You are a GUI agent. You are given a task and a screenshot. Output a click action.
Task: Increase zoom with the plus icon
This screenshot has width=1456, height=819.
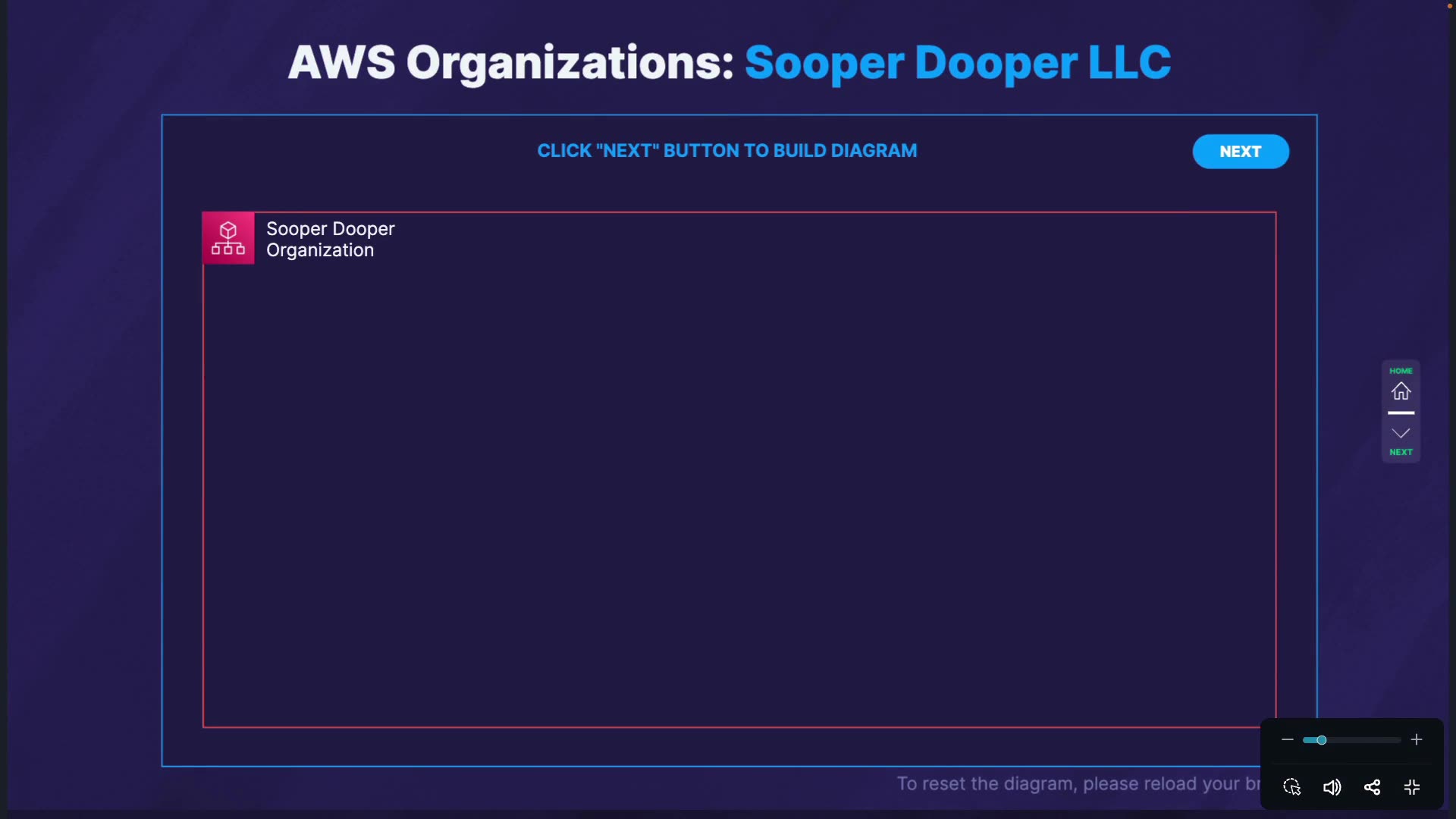coord(1416,739)
